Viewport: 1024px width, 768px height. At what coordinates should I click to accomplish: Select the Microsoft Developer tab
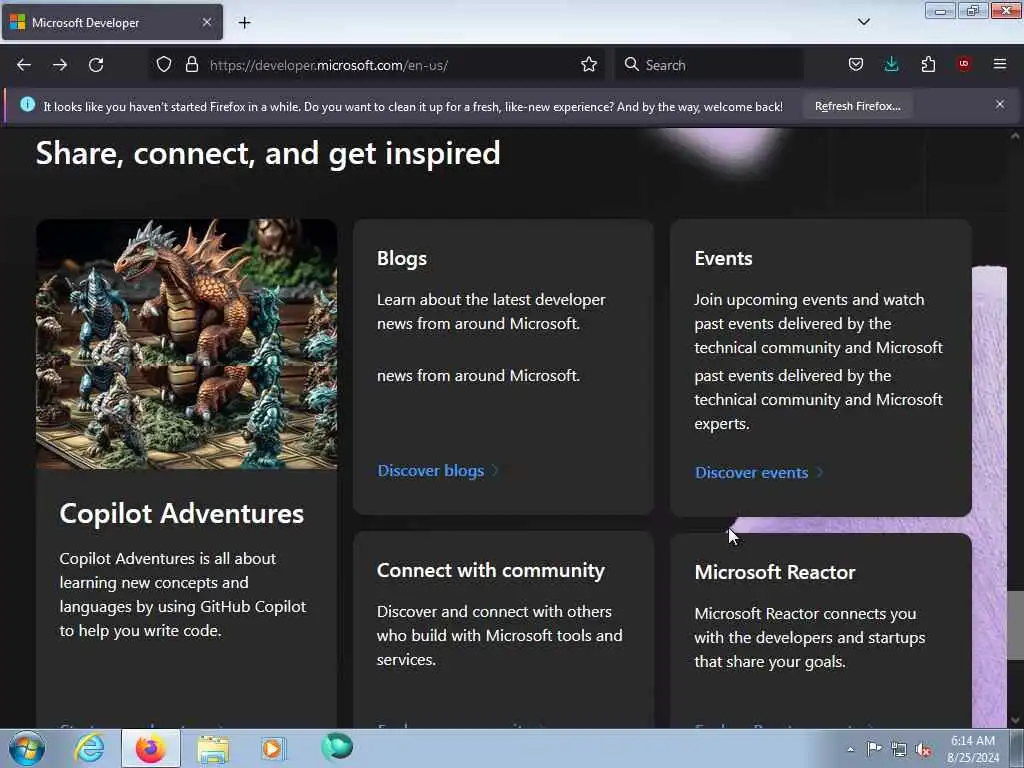pos(112,23)
